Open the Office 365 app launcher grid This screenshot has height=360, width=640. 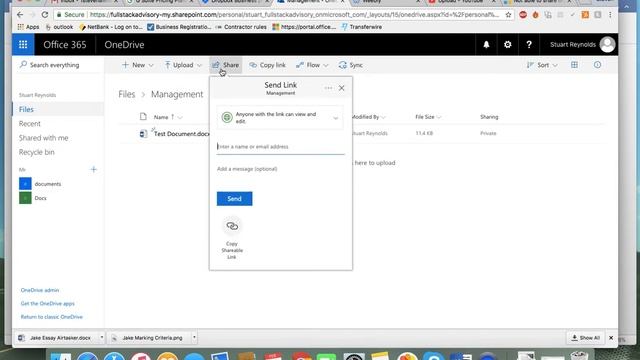23,44
